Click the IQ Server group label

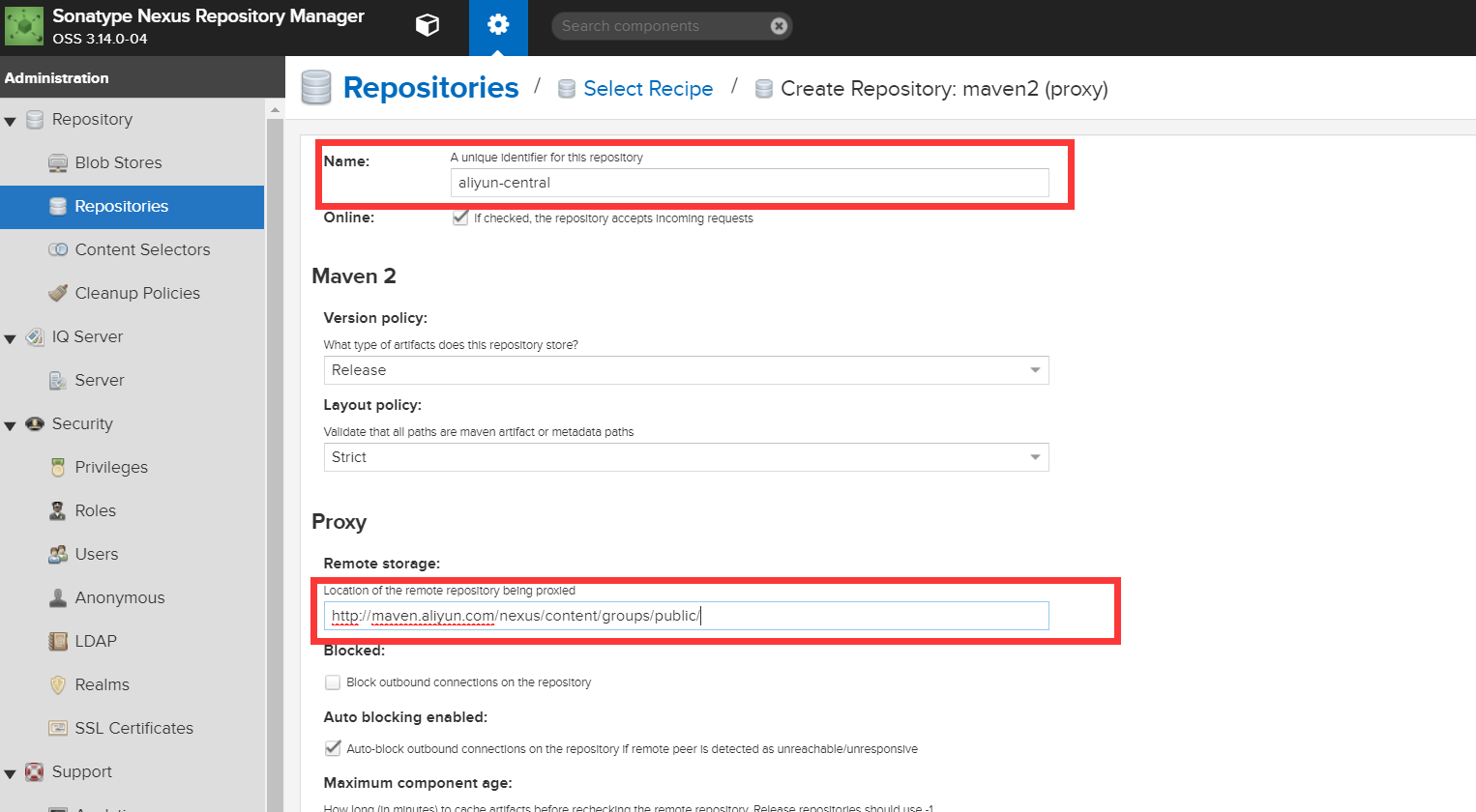(x=87, y=336)
